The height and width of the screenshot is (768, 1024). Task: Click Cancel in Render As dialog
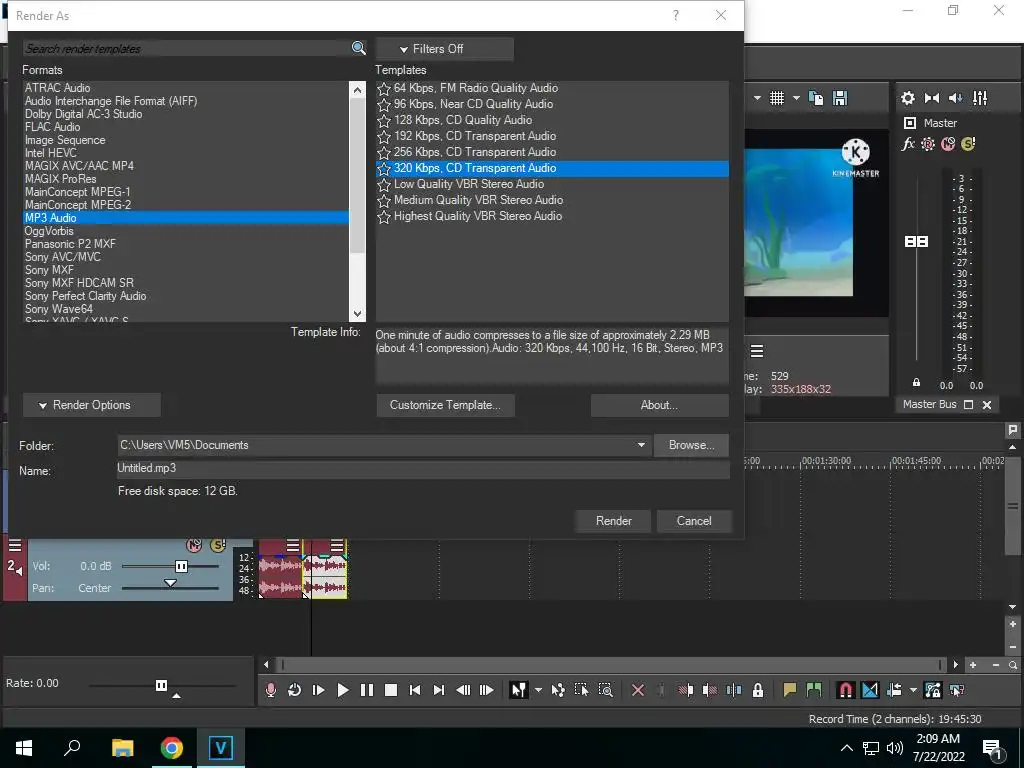(694, 520)
